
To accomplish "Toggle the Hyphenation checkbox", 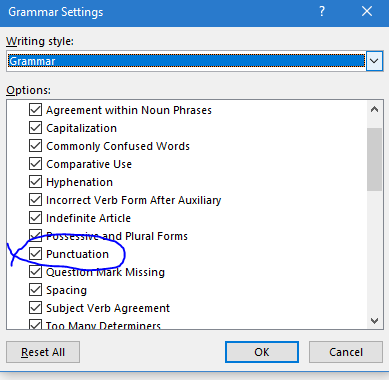I will click(35, 182).
